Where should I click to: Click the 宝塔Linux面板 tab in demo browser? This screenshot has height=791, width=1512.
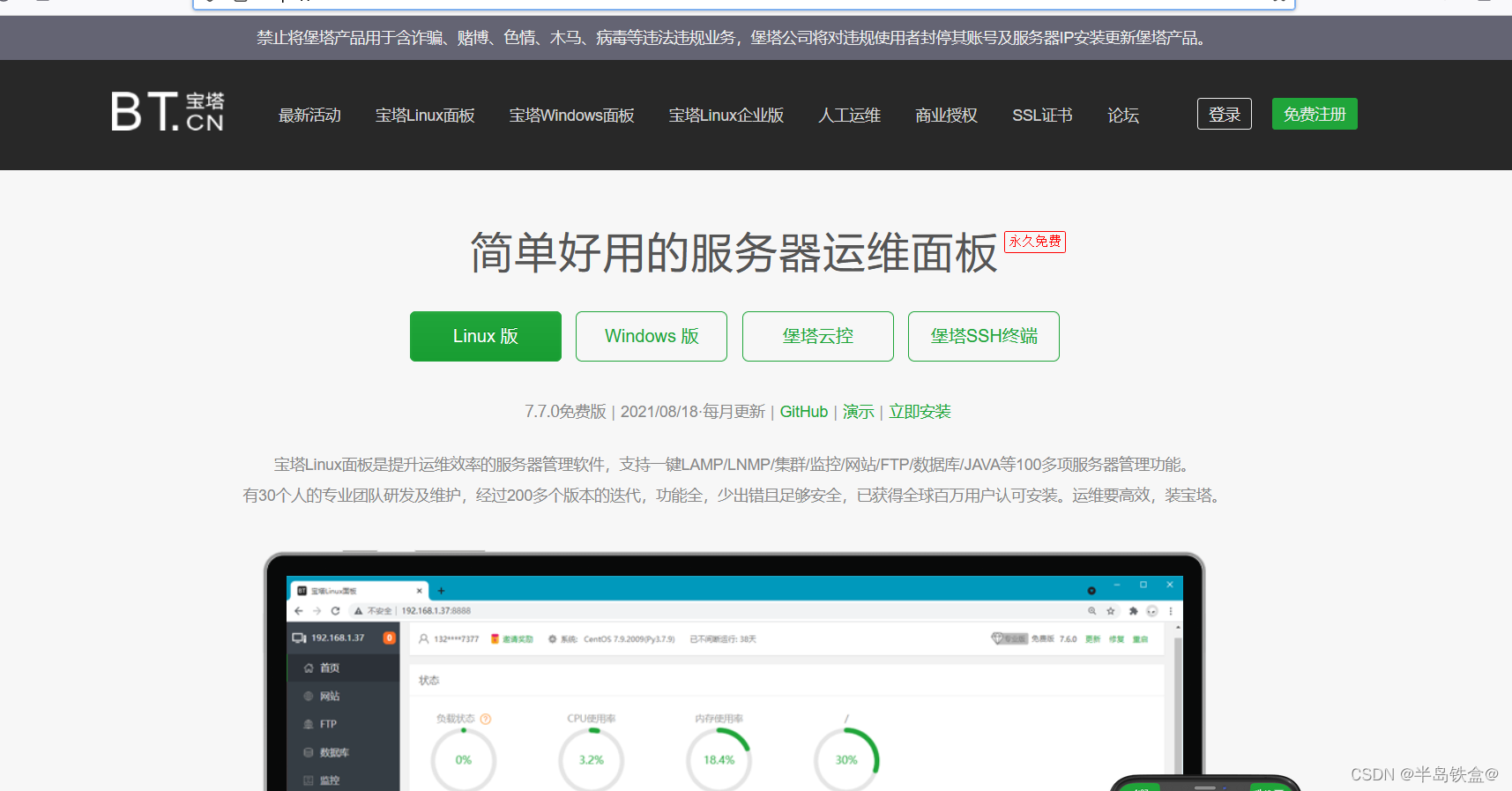(360, 591)
